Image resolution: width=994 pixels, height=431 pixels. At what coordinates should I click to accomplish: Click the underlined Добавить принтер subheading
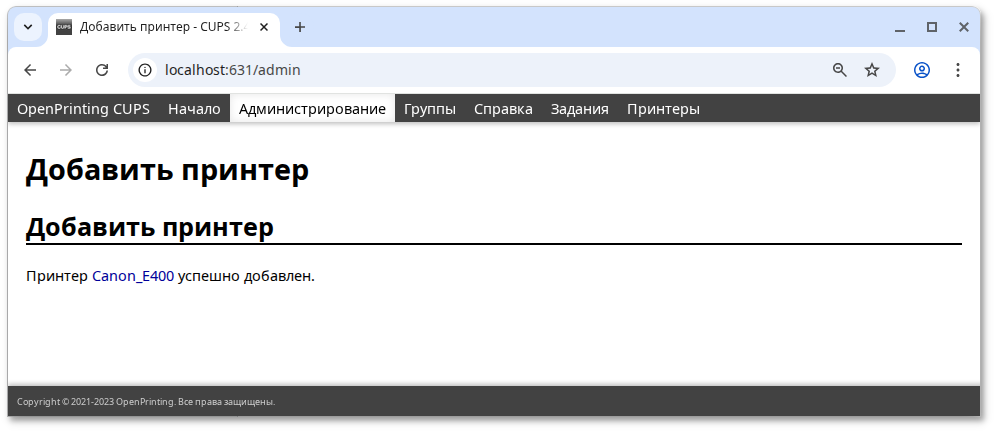(150, 227)
